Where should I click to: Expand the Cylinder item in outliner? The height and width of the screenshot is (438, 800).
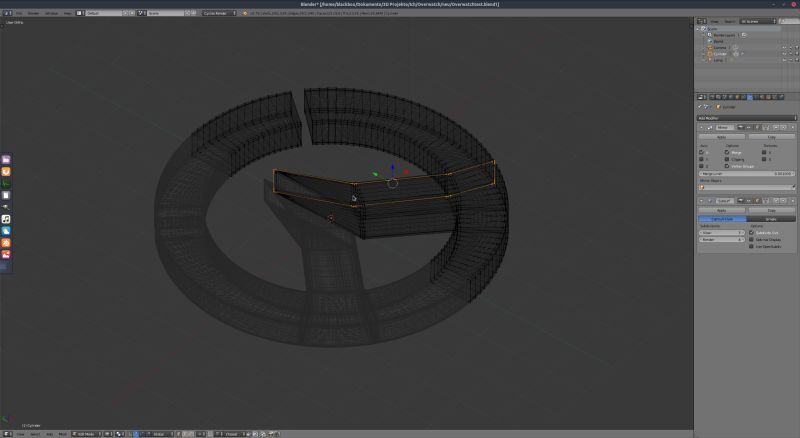pos(704,54)
